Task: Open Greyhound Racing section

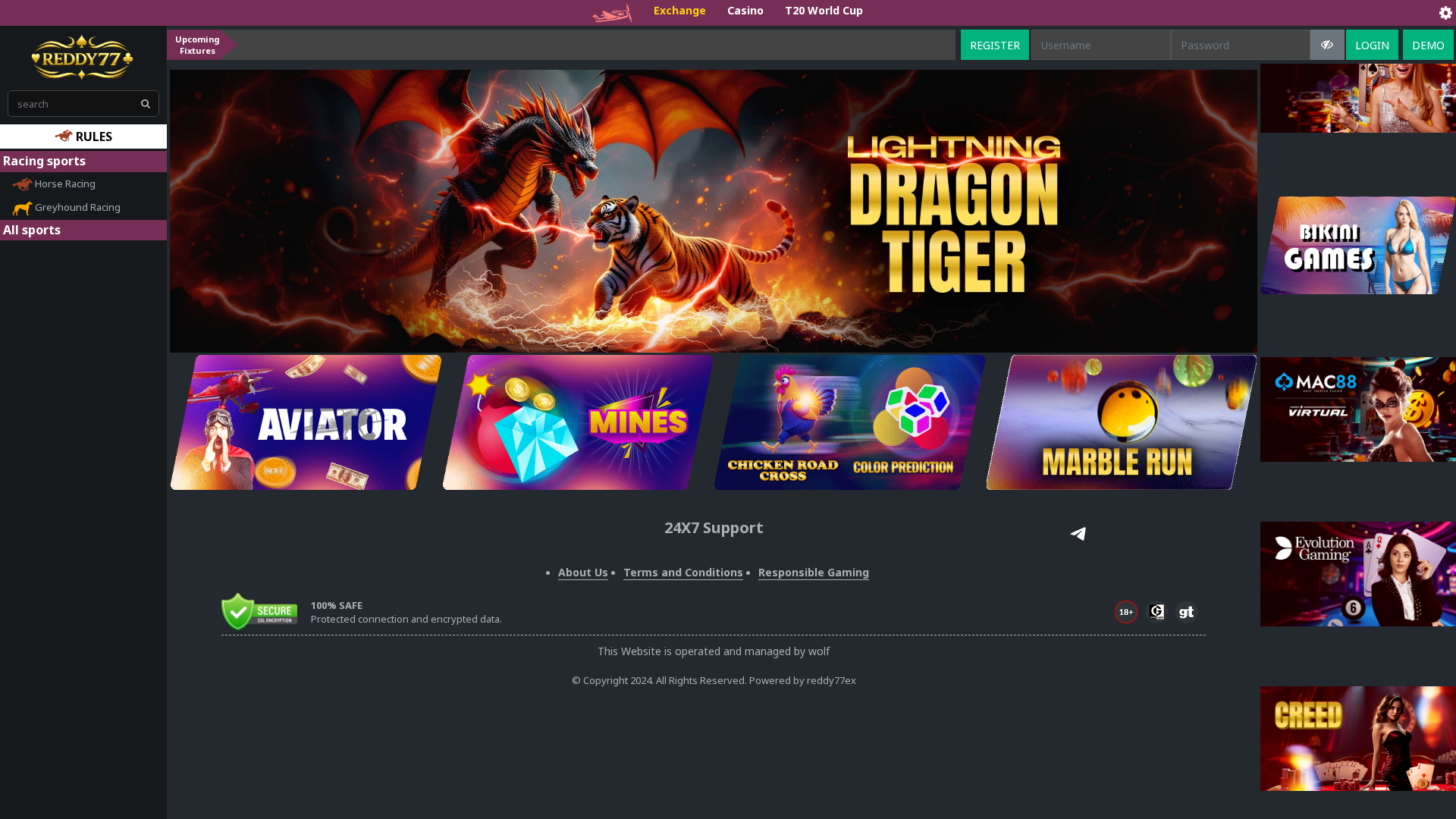Action: (78, 207)
